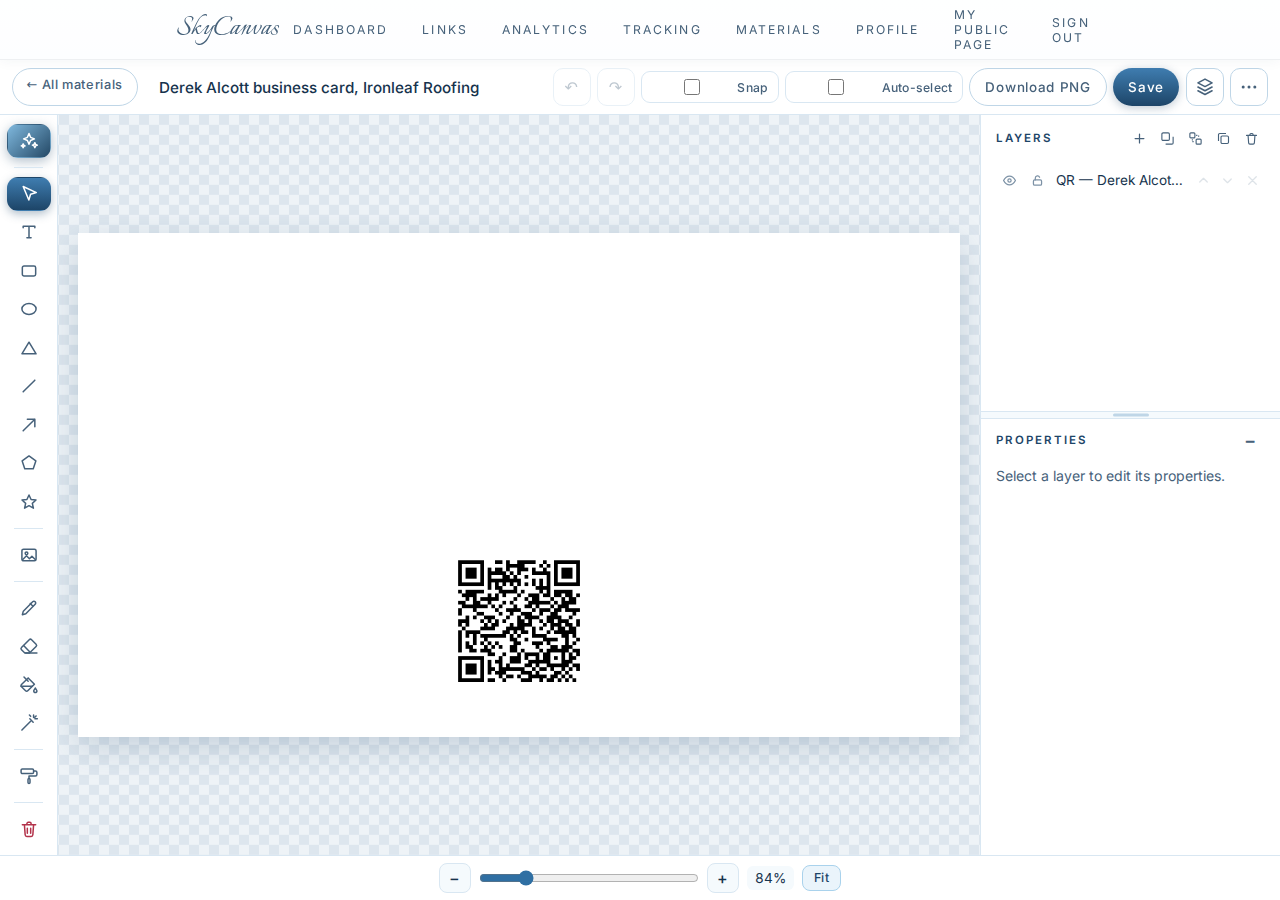Select the Star shape tool
The image size is (1280, 900).
click(x=29, y=502)
